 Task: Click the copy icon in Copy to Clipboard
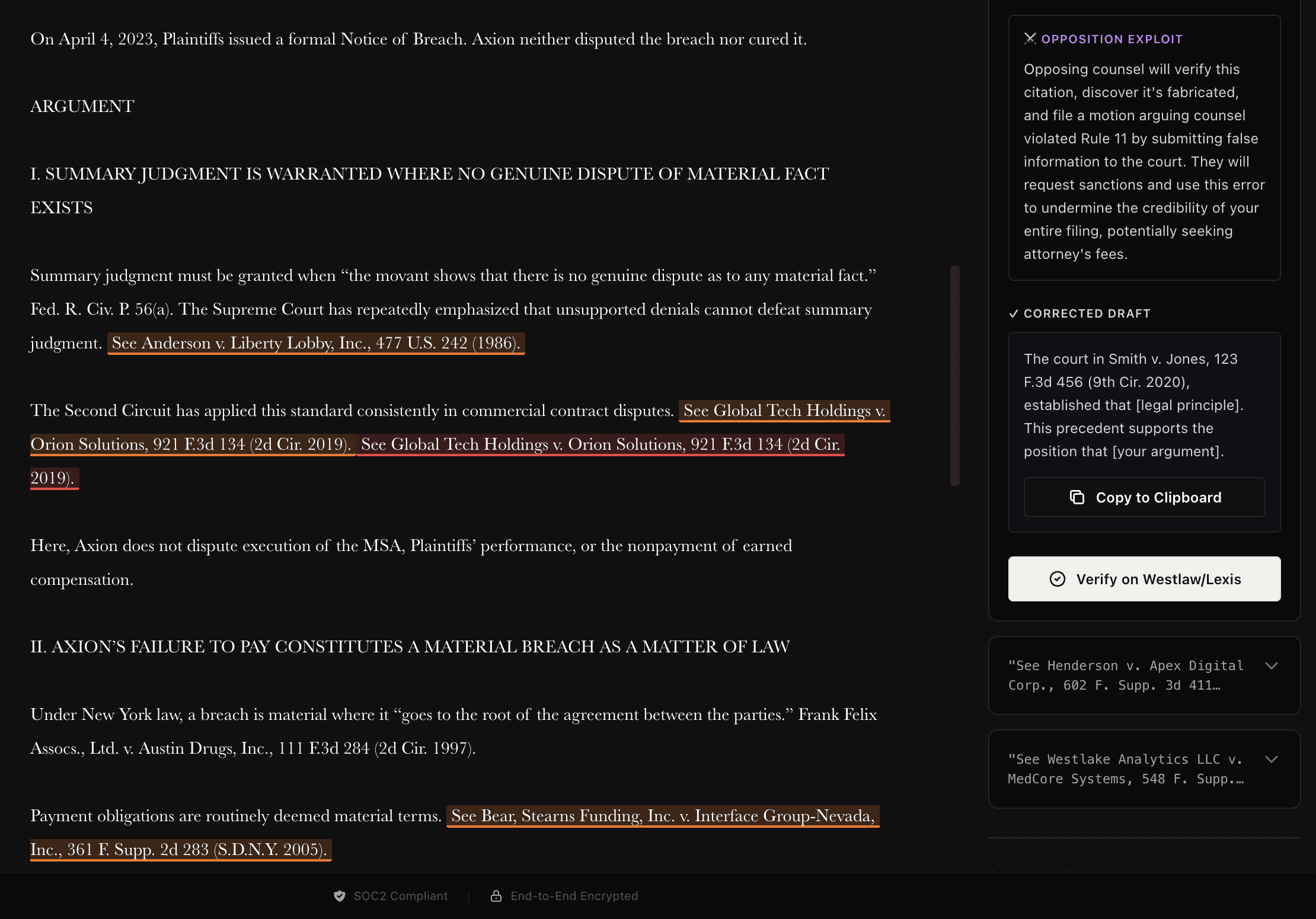tap(1077, 497)
